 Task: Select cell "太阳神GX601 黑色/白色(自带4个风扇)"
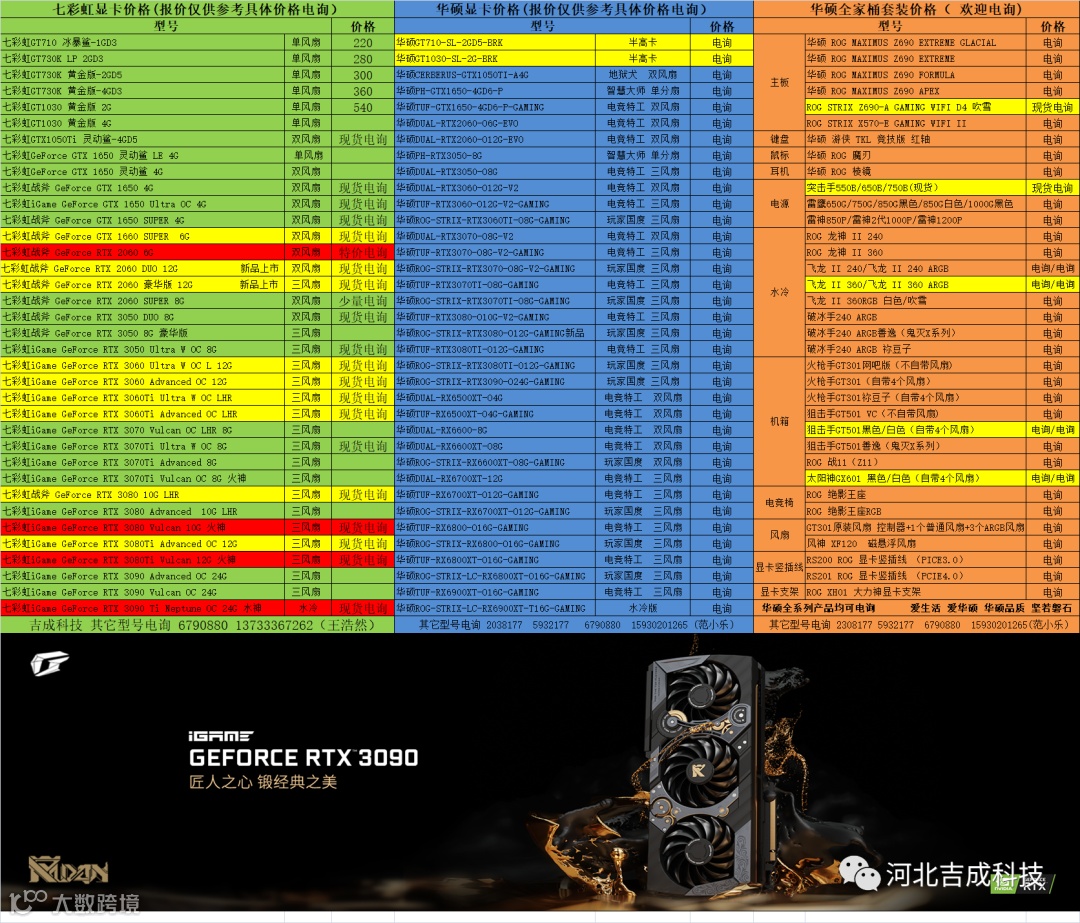click(915, 478)
